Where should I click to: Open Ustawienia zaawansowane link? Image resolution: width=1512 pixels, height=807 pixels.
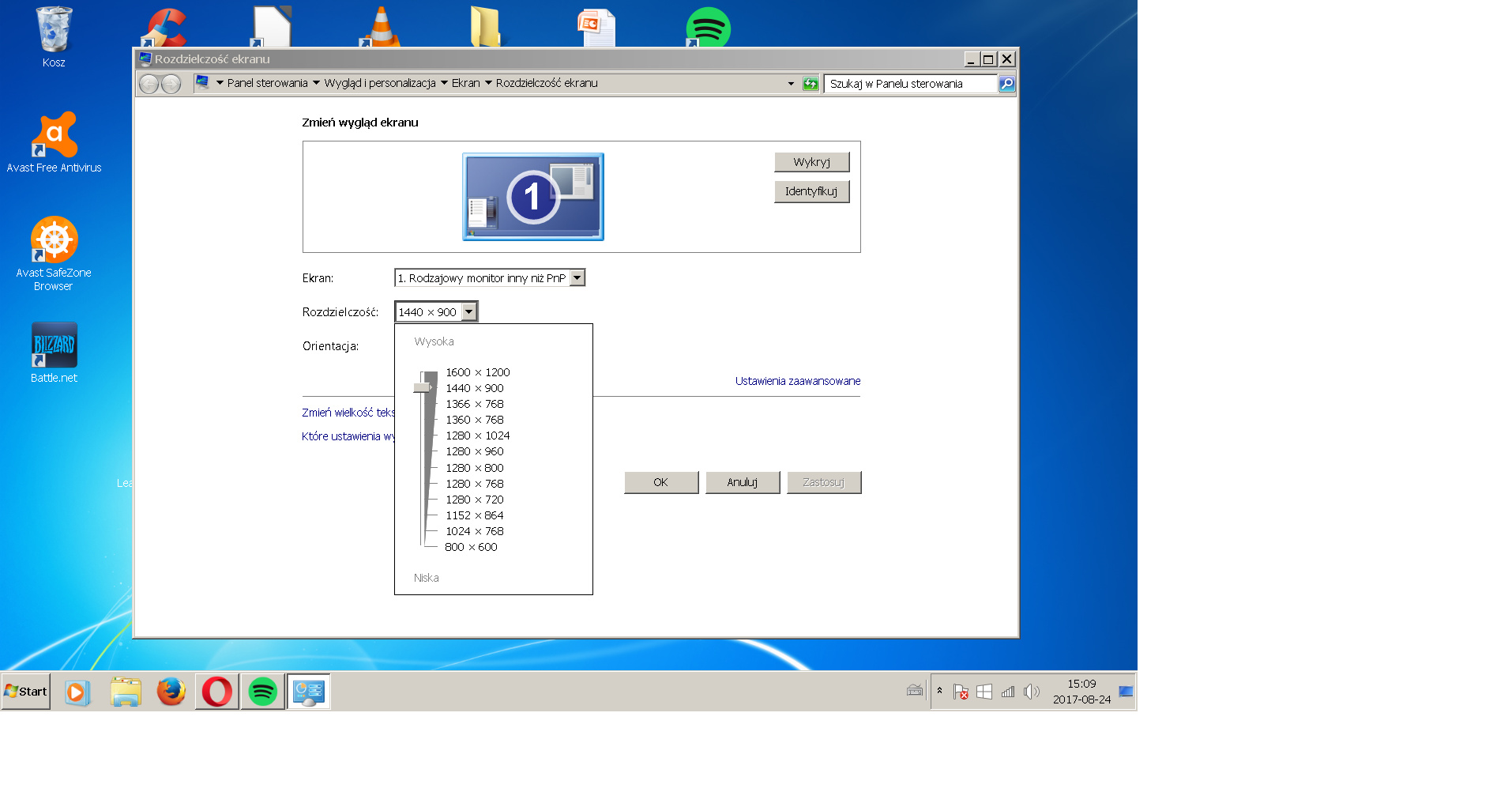[798, 381]
